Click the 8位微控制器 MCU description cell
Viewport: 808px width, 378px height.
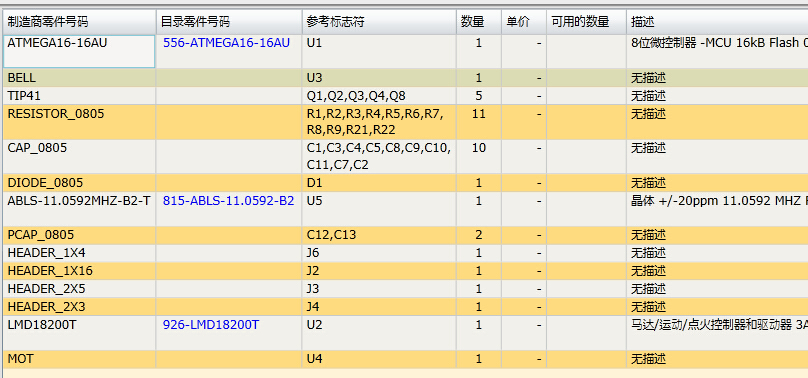click(x=717, y=51)
